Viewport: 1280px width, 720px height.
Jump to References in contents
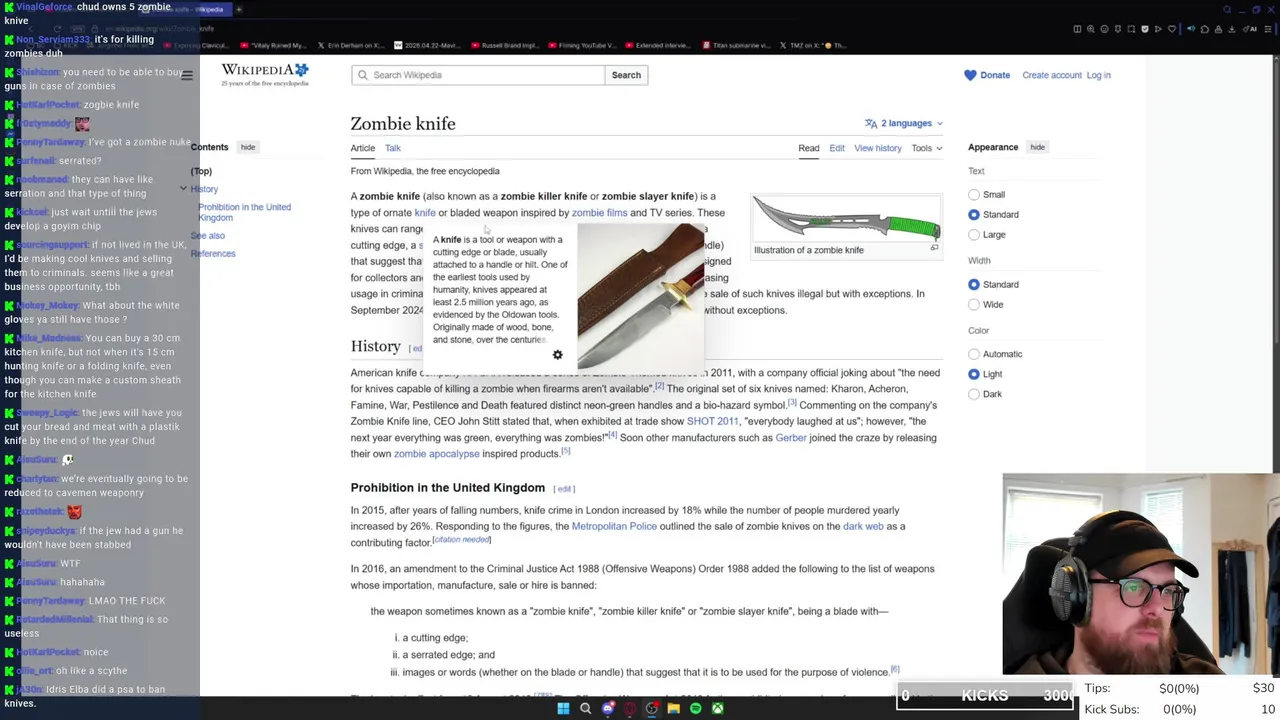tap(213, 254)
